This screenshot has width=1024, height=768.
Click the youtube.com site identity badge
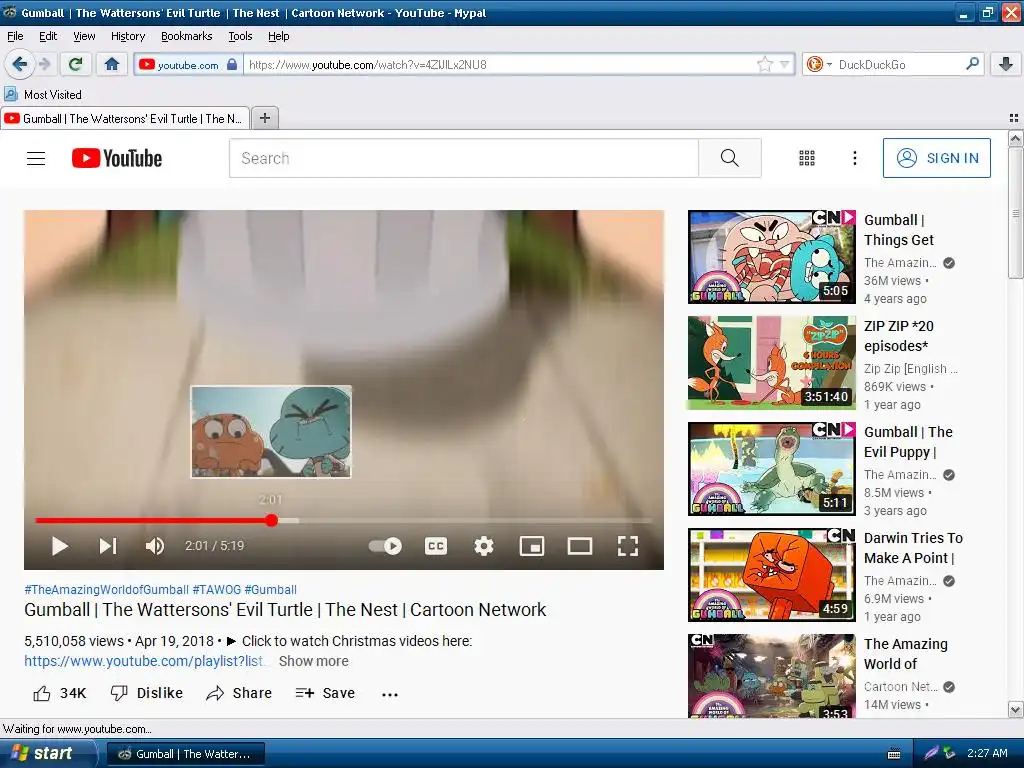(x=188, y=64)
